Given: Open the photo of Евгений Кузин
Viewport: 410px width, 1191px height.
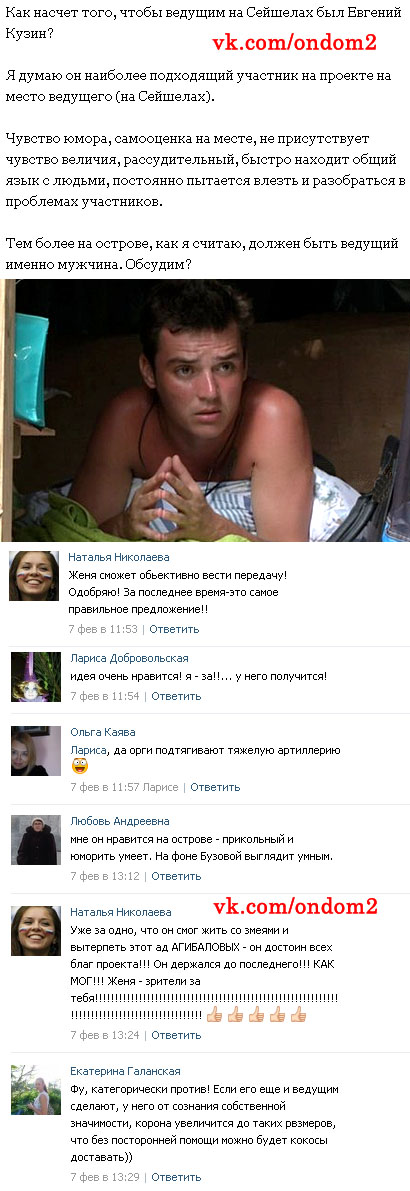Looking at the screenshot, I should coord(205,410).
